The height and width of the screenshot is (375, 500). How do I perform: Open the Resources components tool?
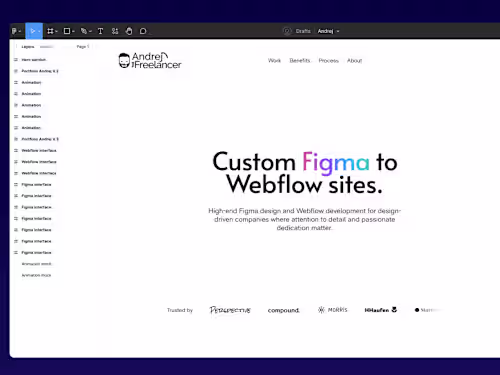point(115,31)
